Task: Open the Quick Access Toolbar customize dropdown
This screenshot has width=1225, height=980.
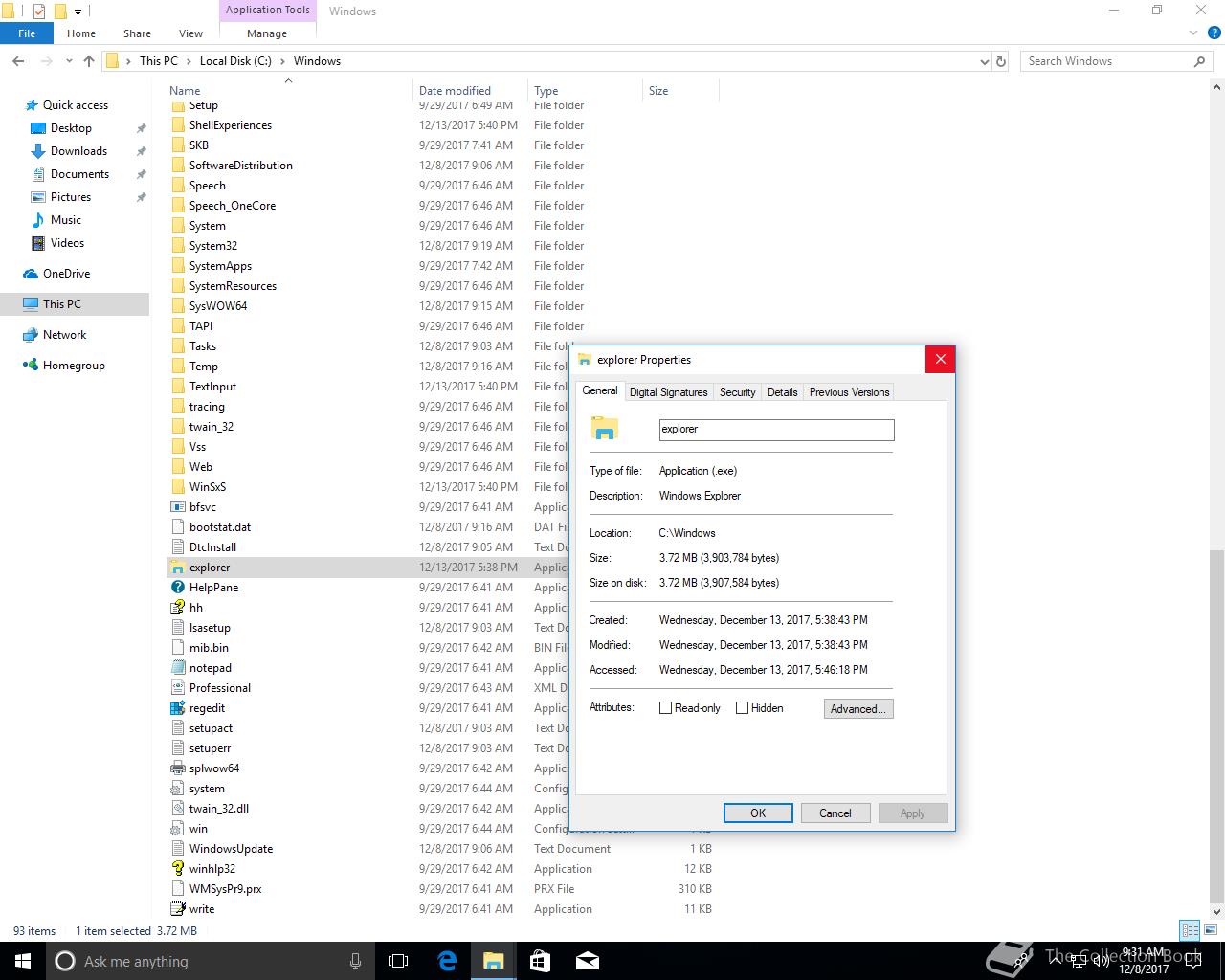Action: pyautogui.click(x=78, y=11)
